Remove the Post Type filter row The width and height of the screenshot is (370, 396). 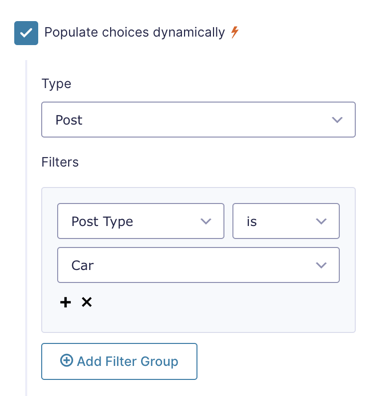point(87,302)
